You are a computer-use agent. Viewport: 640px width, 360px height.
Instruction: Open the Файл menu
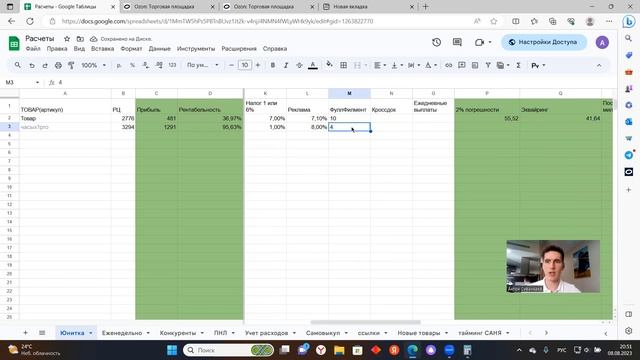click(33, 49)
